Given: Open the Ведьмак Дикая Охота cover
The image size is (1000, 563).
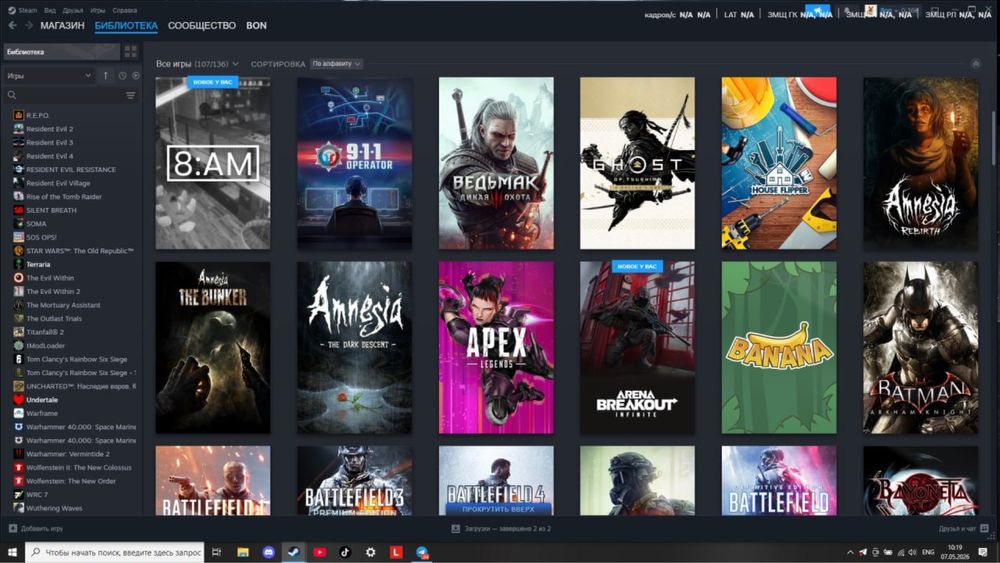Looking at the screenshot, I should pyautogui.click(x=496, y=163).
